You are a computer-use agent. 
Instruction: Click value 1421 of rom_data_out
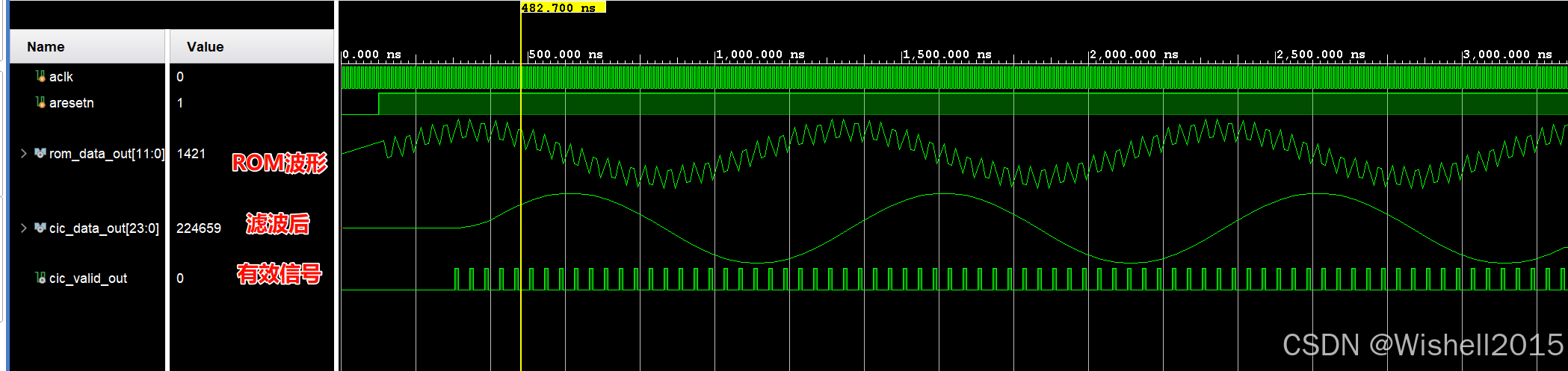[x=191, y=153]
